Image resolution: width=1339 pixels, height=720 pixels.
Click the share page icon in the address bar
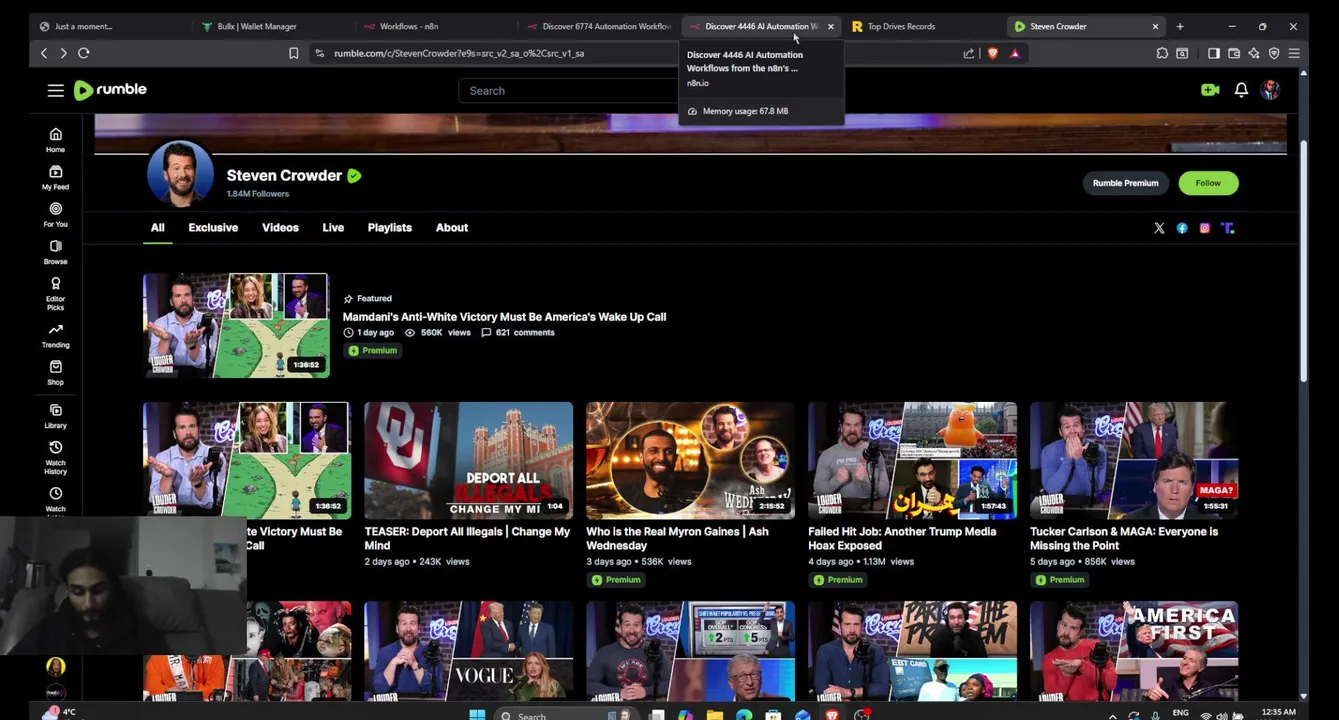click(968, 53)
